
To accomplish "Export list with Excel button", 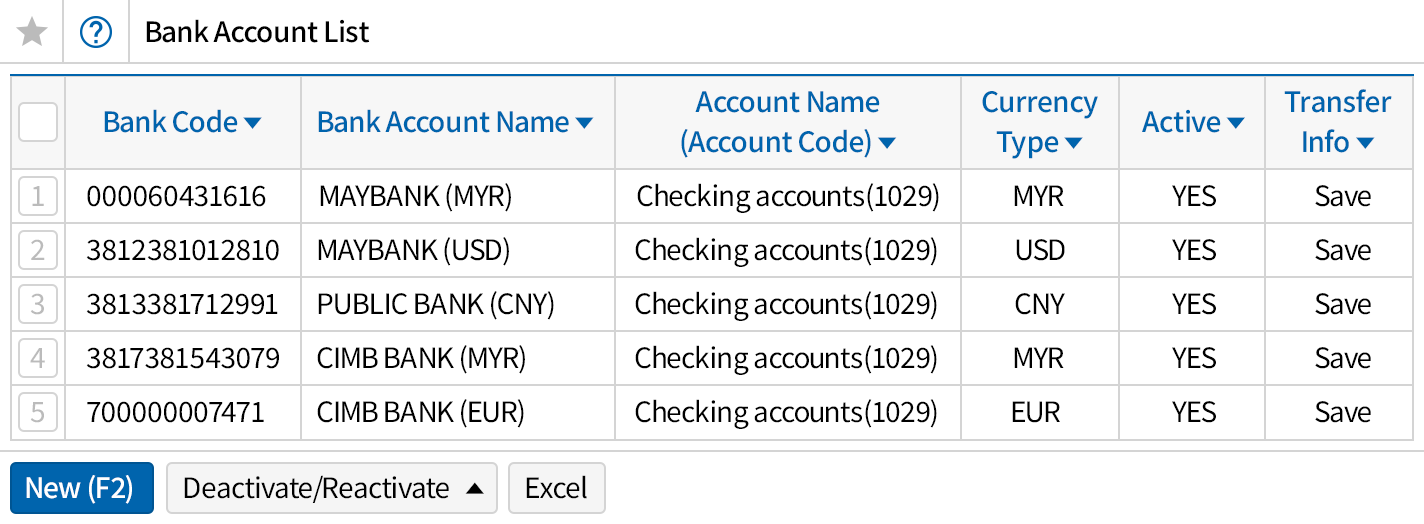I will [x=556, y=488].
